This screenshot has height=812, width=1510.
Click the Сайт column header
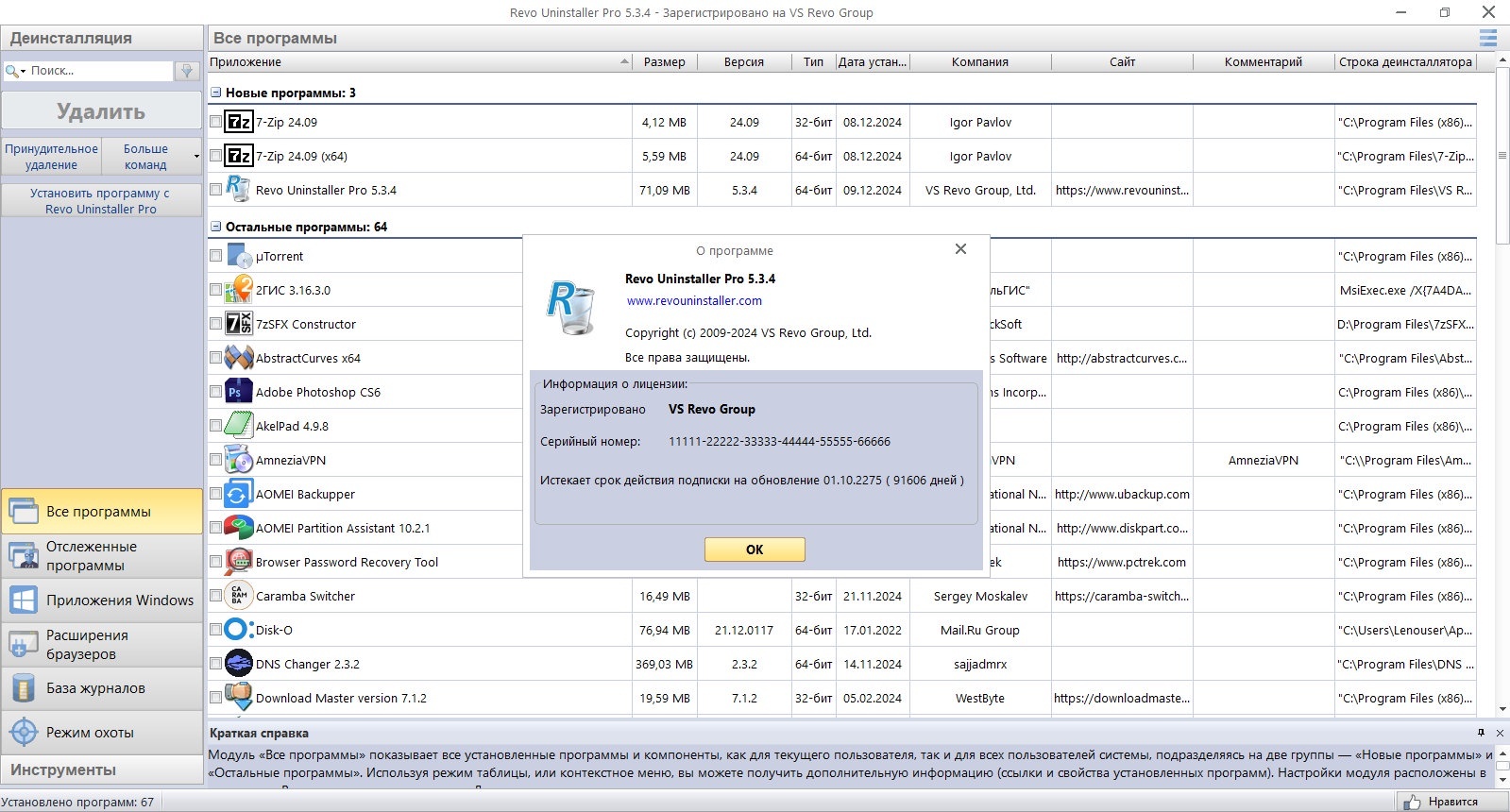pyautogui.click(x=1122, y=61)
